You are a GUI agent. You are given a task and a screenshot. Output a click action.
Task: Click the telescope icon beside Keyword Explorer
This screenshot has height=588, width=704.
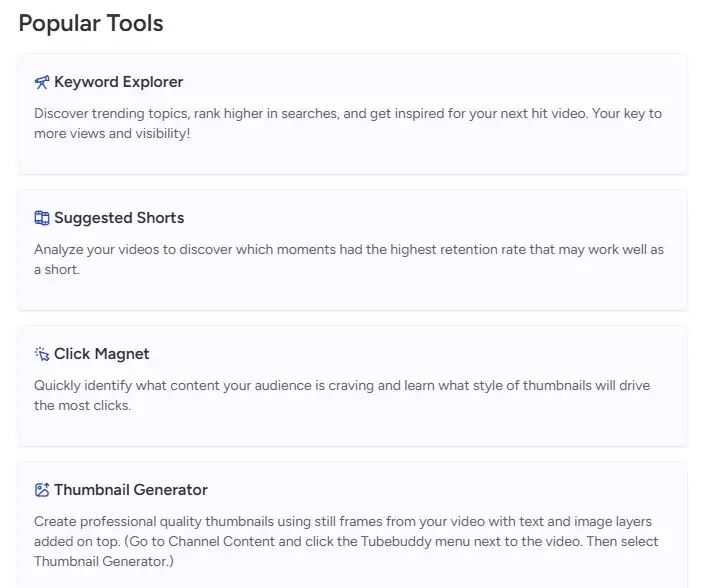pyautogui.click(x=42, y=82)
